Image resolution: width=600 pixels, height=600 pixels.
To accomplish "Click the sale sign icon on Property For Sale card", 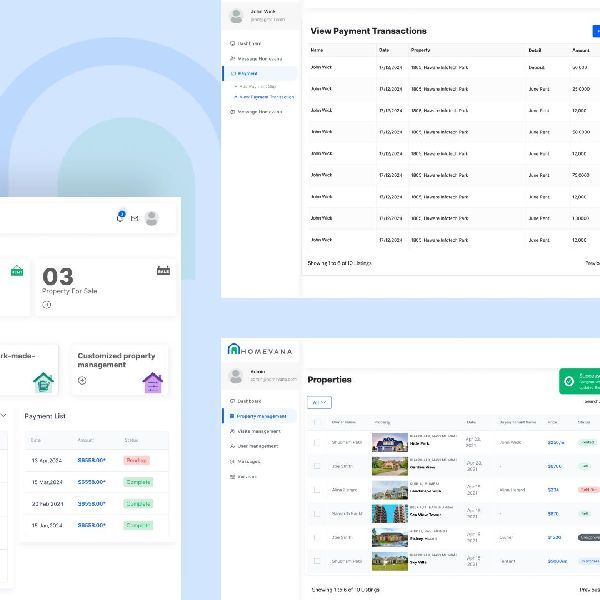I will coord(164,270).
